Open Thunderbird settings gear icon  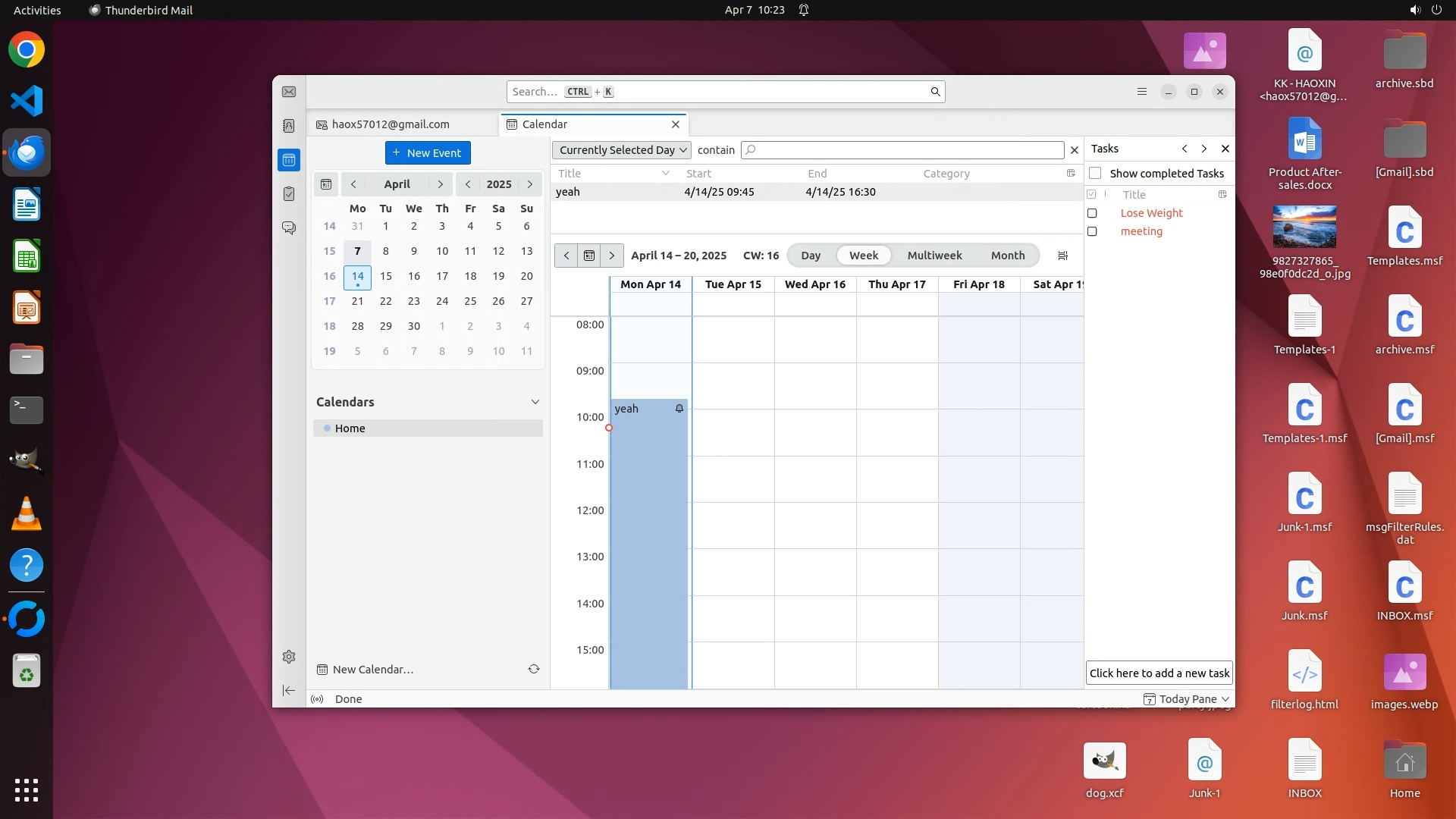289,657
